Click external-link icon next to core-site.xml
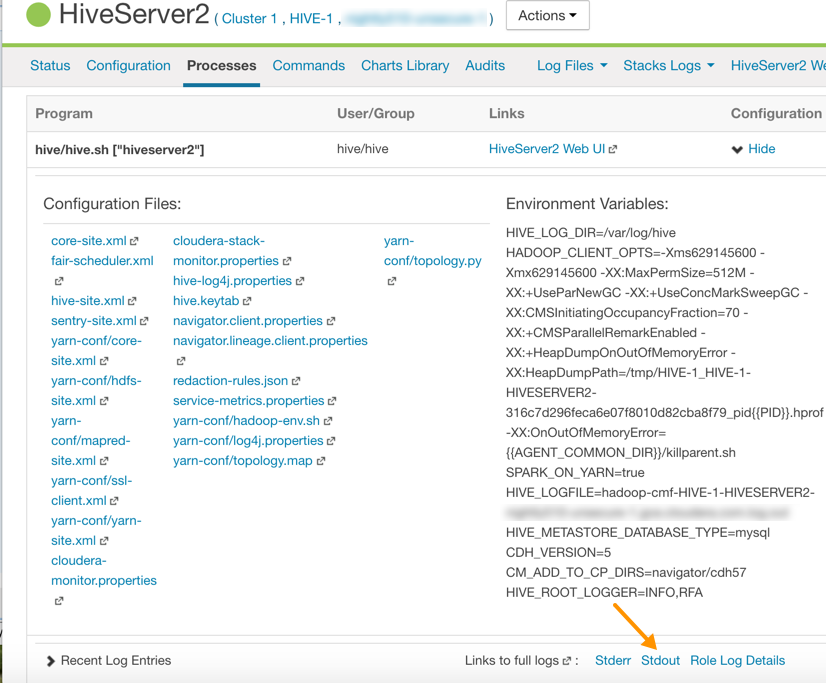The image size is (826, 683). [135, 241]
